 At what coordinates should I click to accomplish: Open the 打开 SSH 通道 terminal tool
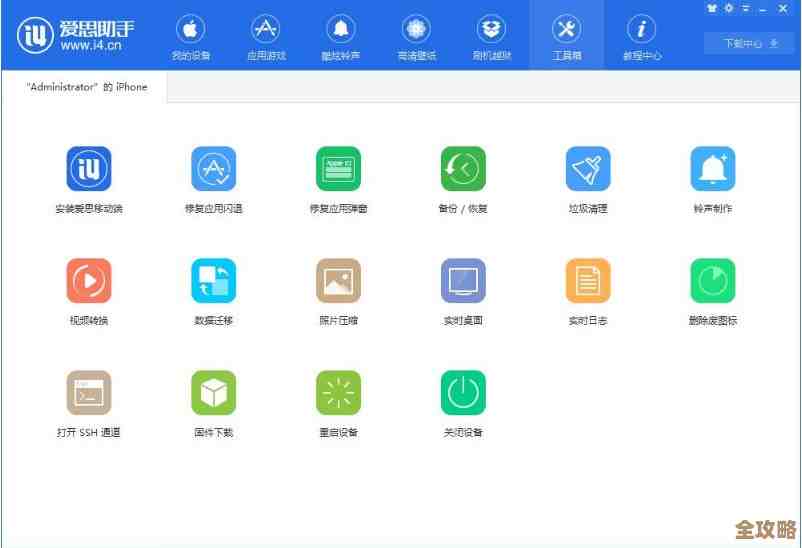[x=89, y=393]
